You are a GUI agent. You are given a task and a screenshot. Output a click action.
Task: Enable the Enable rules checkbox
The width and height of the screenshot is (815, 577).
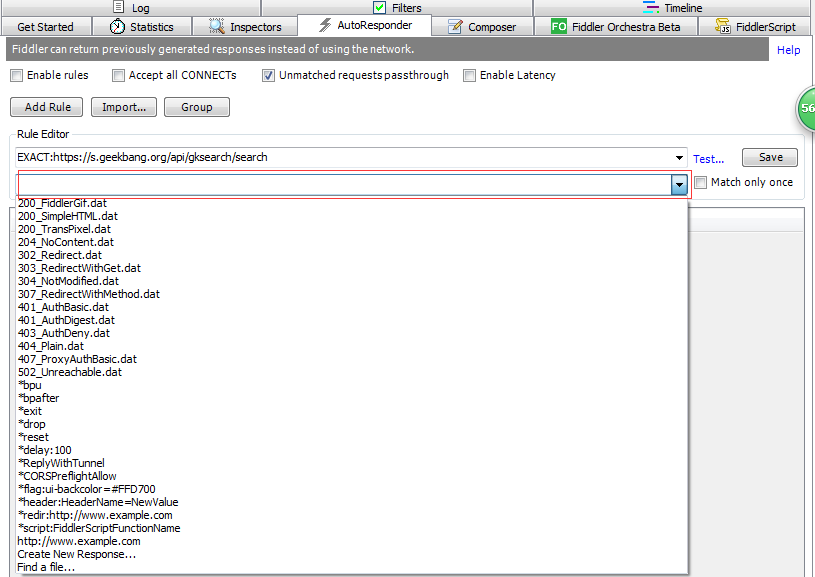tap(17, 75)
